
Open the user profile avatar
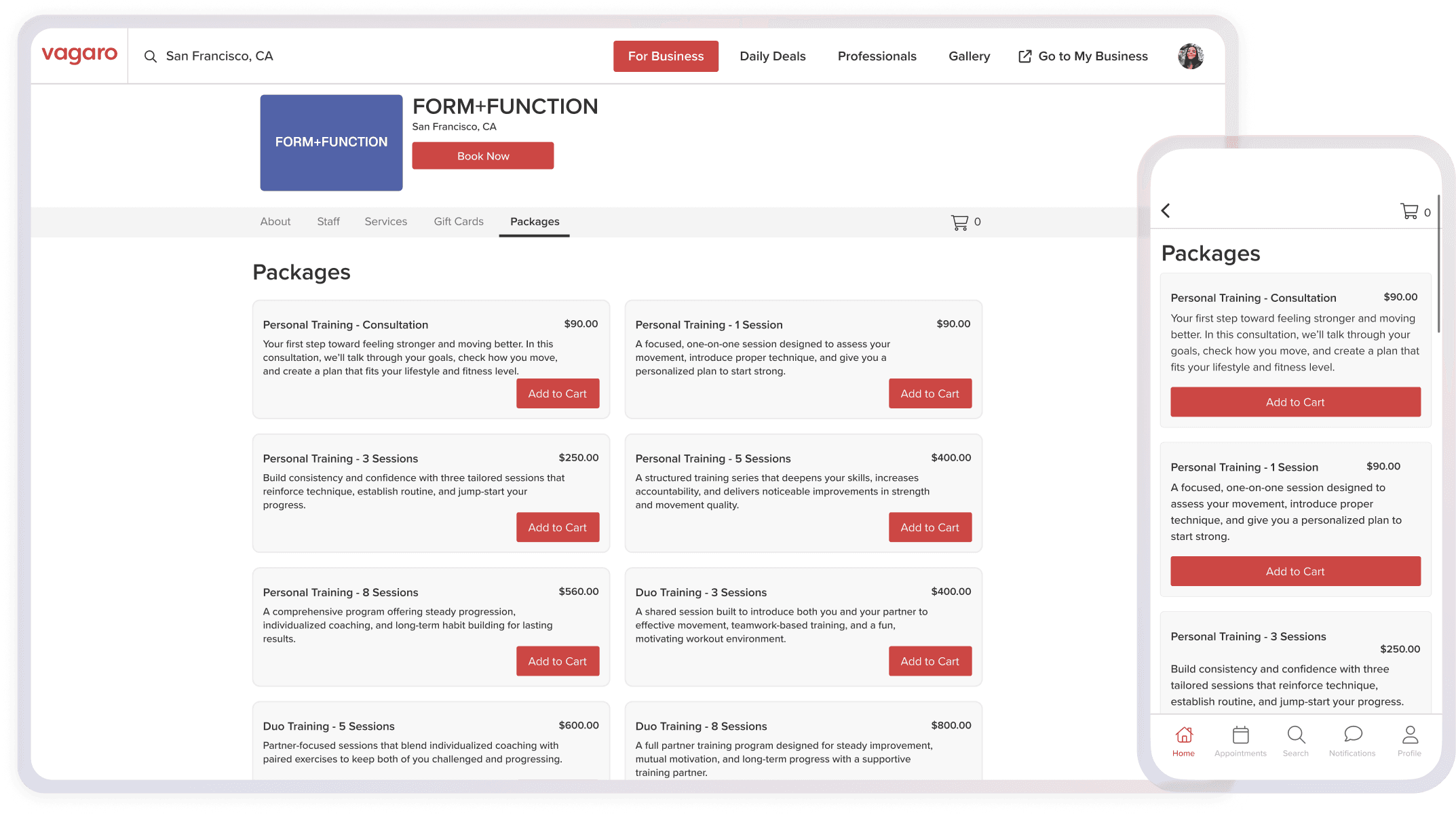[1190, 56]
